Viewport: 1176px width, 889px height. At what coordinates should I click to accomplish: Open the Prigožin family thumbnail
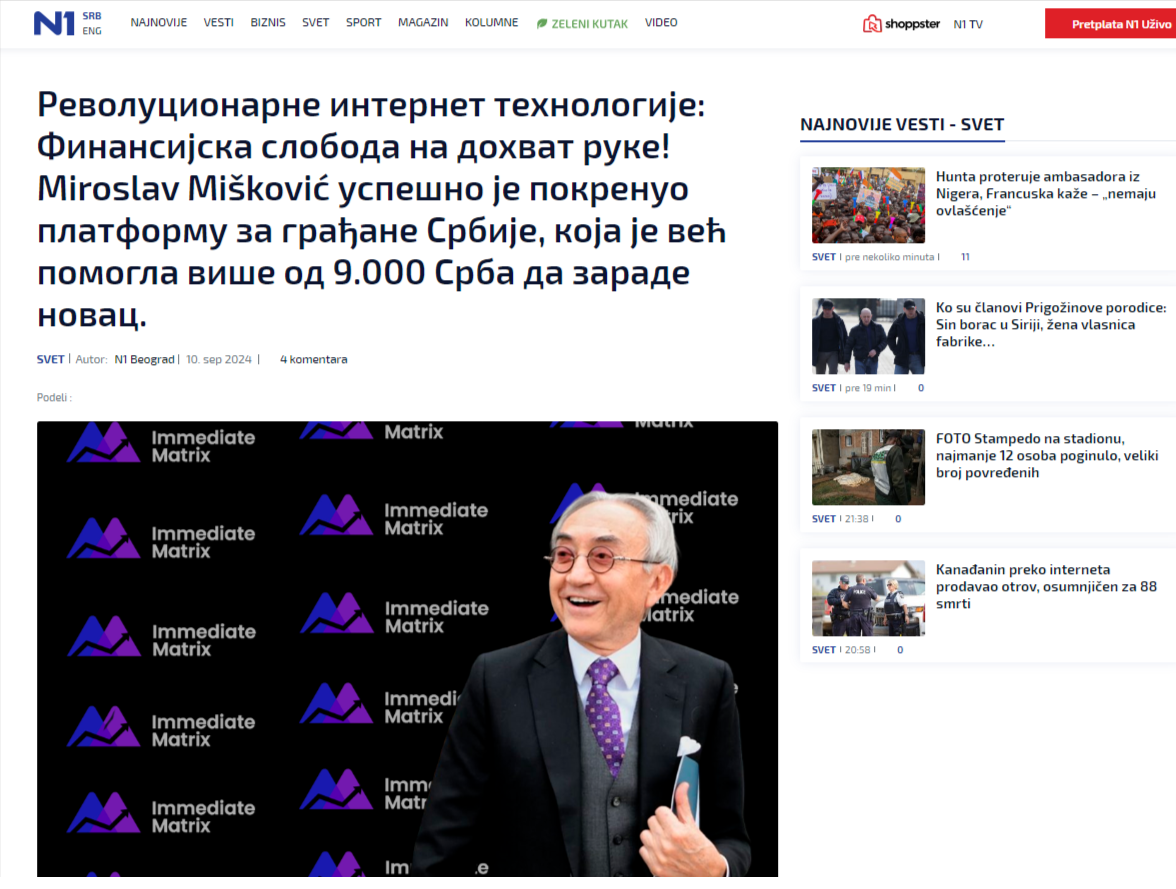868,336
